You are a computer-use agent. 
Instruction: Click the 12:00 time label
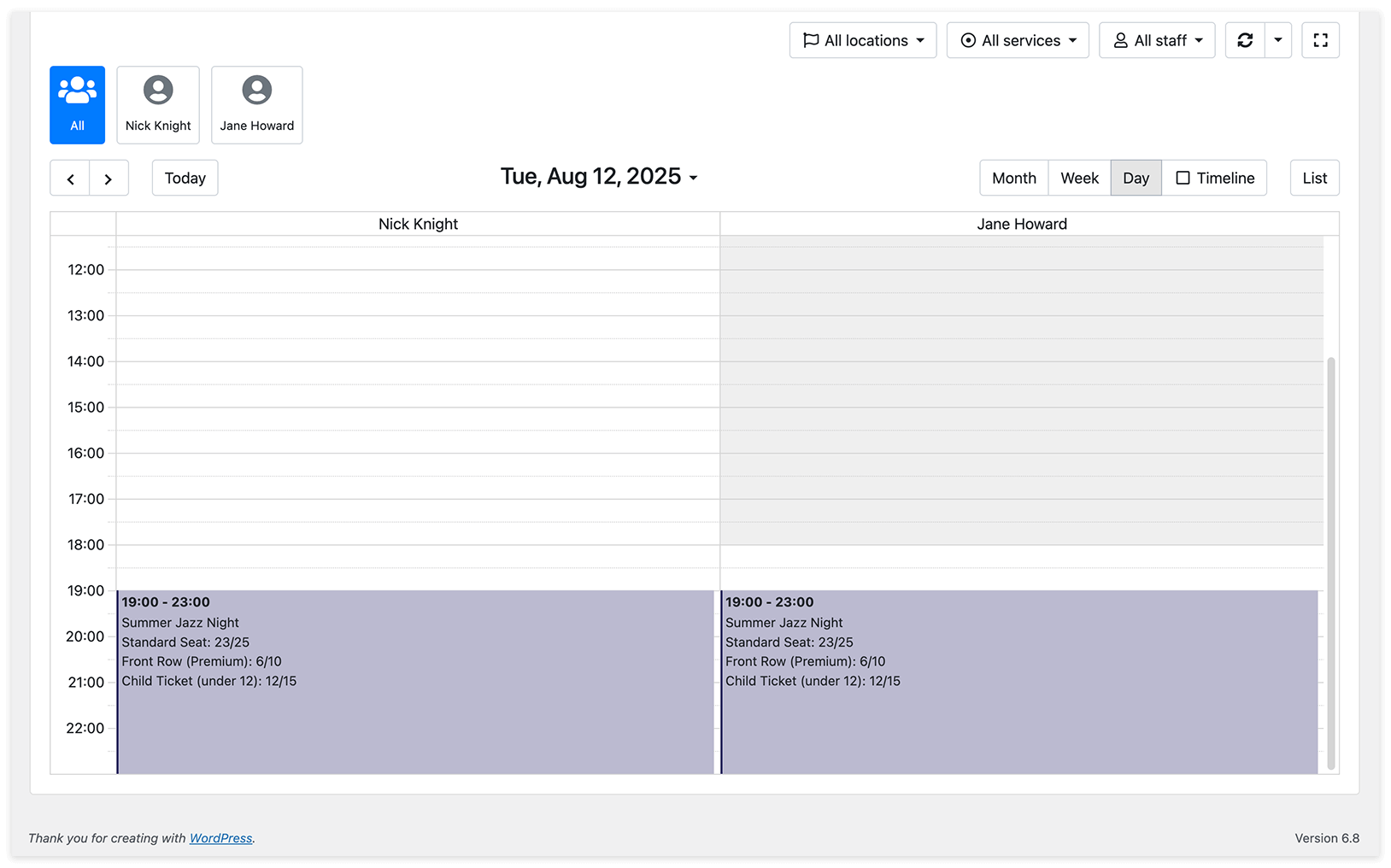tap(86, 270)
